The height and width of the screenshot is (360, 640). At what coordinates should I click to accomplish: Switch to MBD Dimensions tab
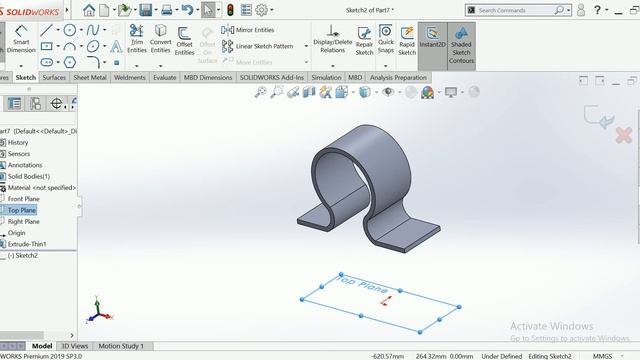(x=208, y=78)
